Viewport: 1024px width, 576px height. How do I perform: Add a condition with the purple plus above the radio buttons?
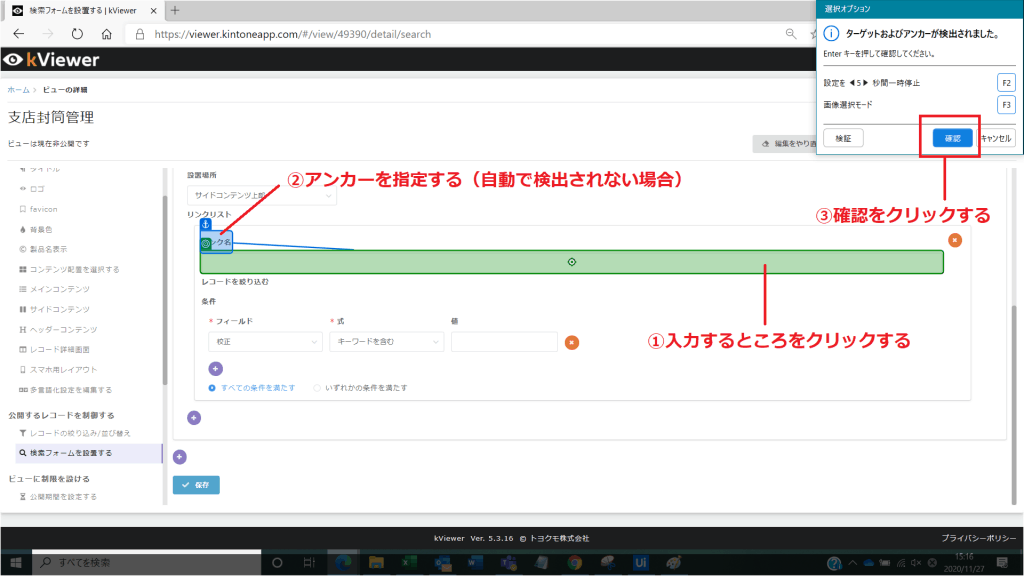(x=215, y=369)
